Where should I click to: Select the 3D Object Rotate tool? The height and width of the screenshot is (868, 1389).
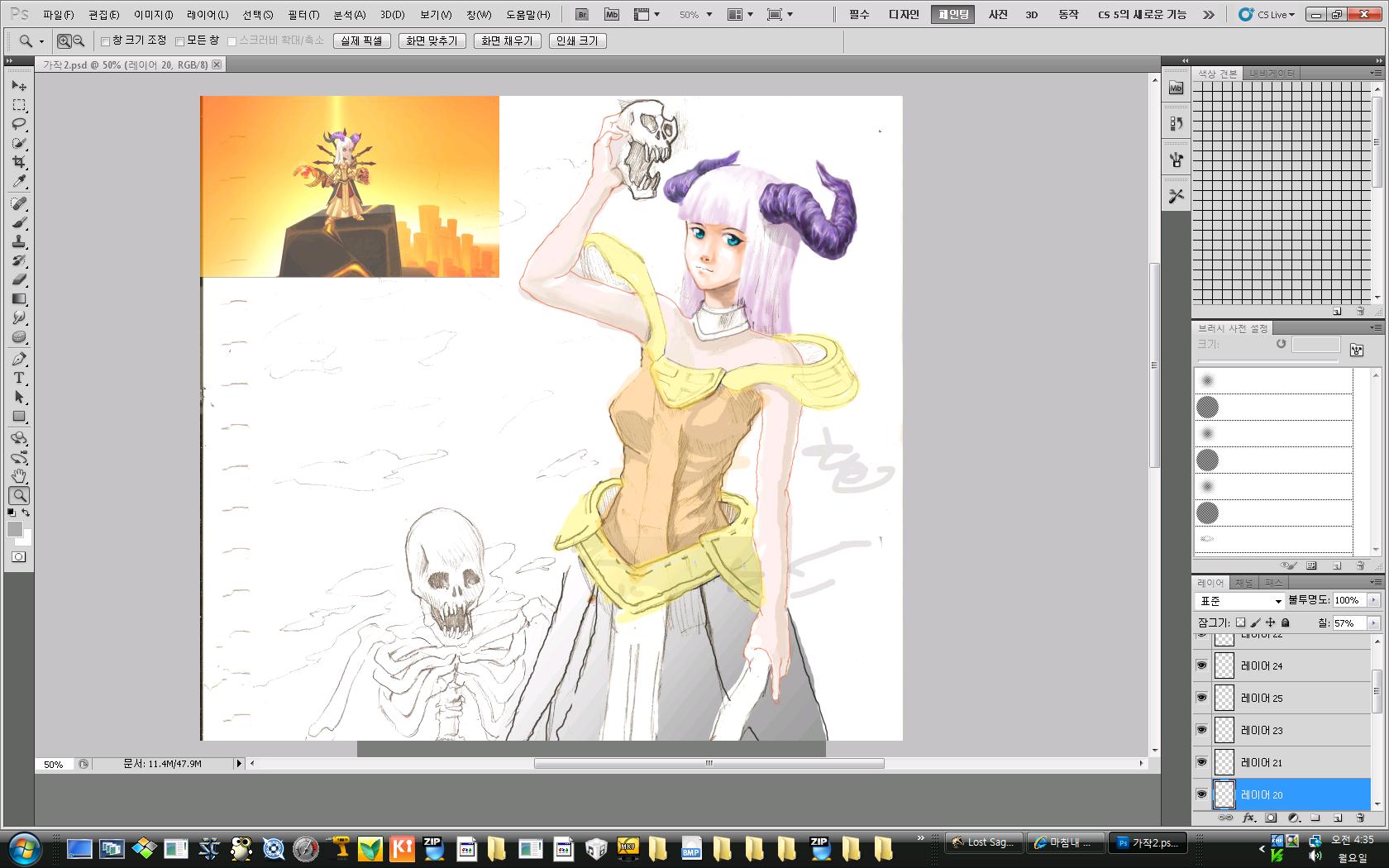[x=19, y=438]
